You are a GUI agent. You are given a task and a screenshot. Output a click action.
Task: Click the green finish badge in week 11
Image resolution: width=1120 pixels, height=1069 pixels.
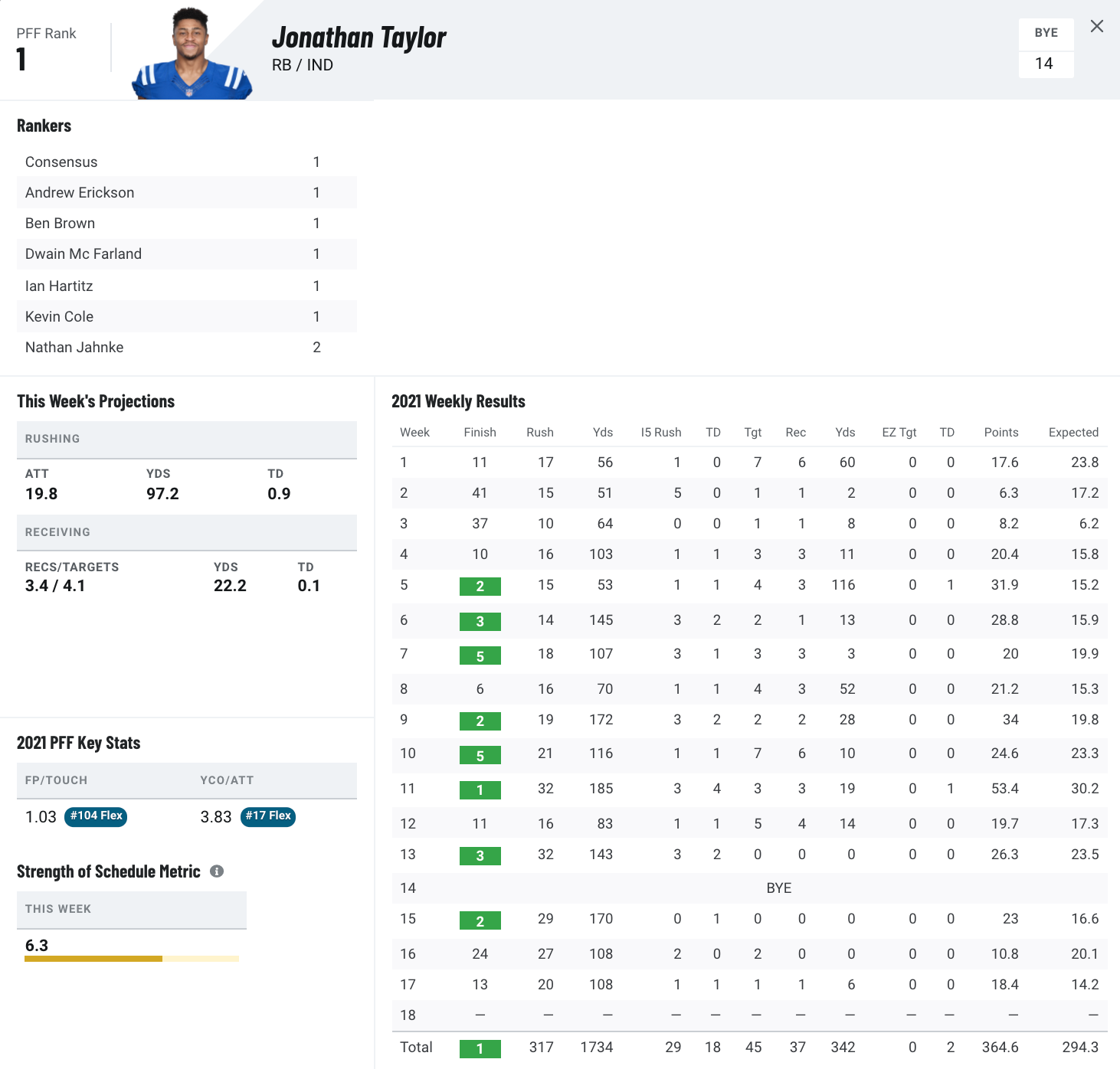click(480, 790)
